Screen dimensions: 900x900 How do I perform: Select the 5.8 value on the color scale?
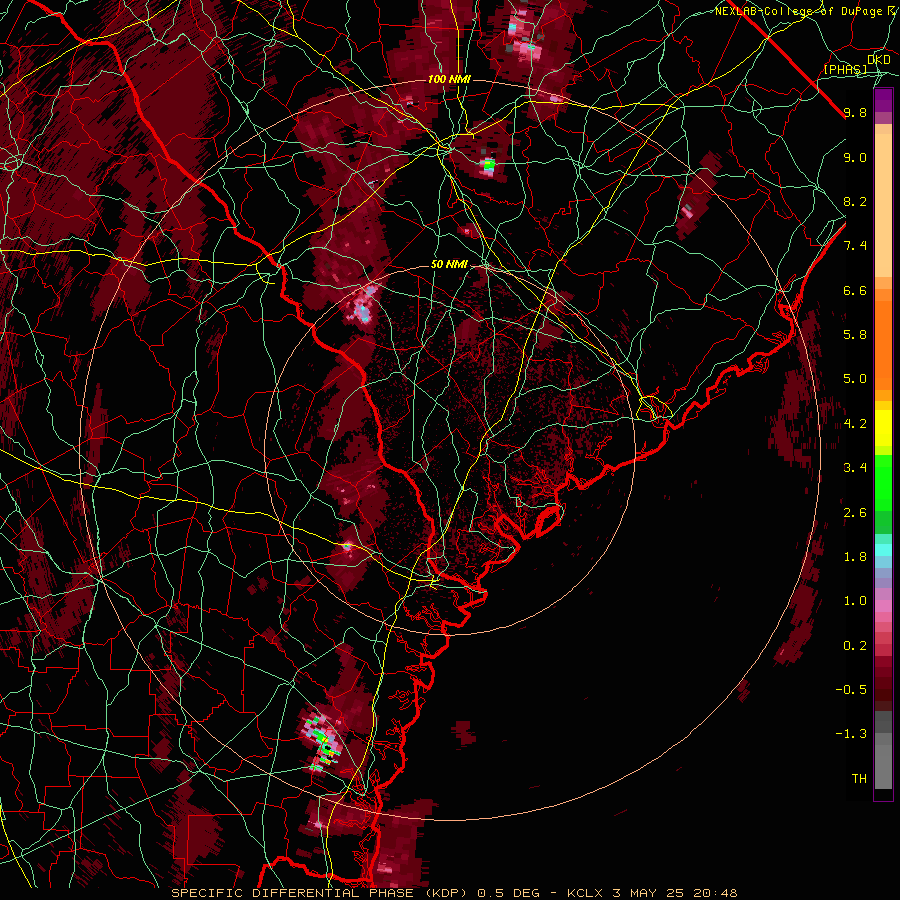point(855,335)
